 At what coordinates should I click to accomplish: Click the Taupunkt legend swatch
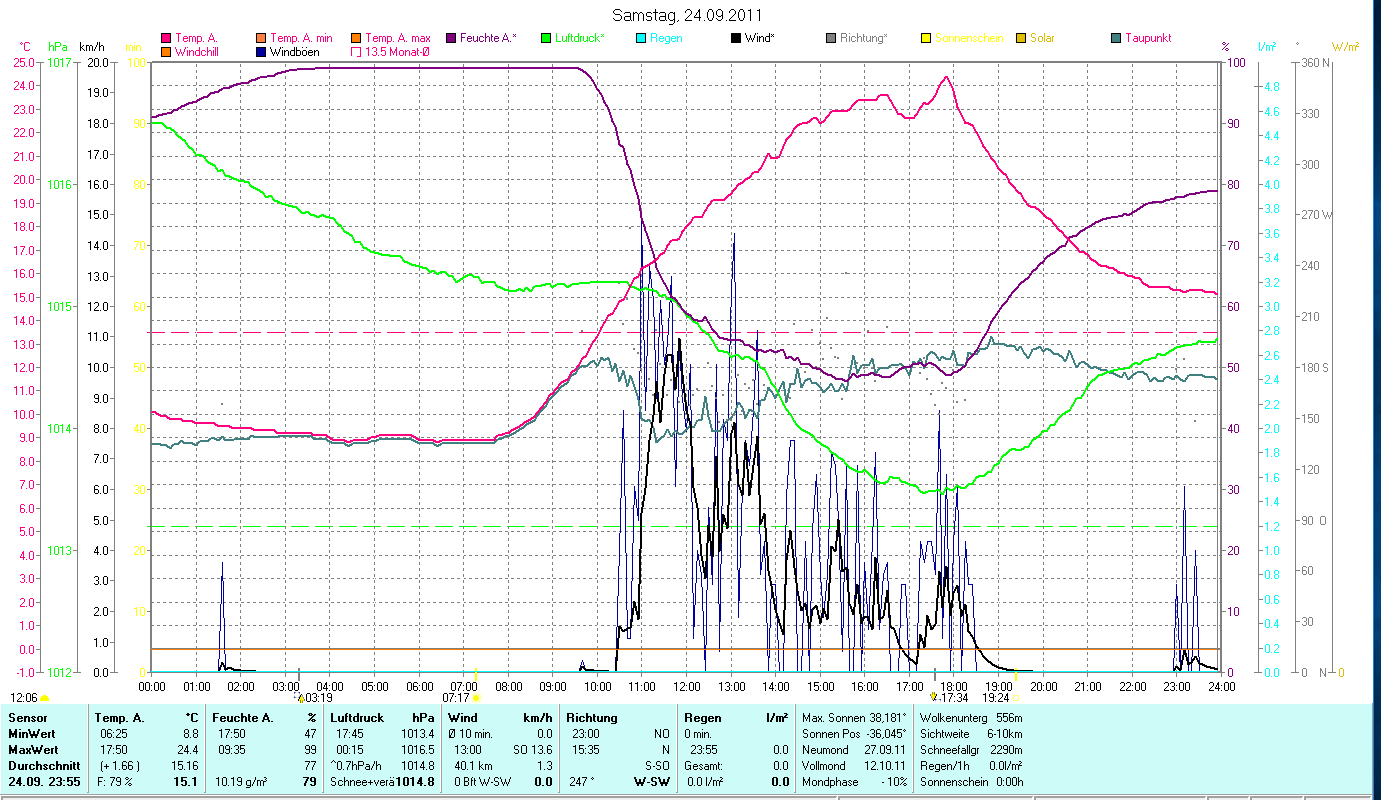click(x=1115, y=38)
